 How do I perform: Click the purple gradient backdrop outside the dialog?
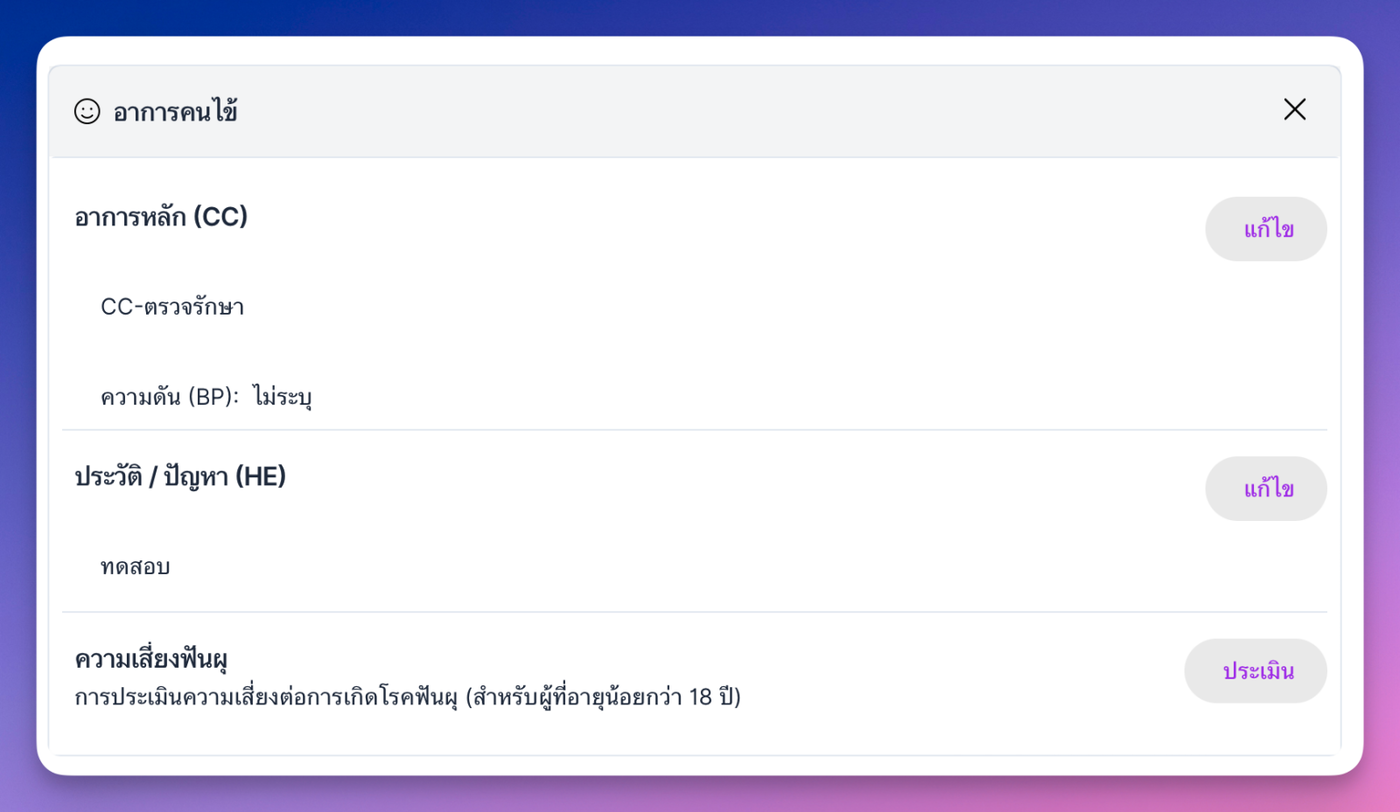click(700, 17)
